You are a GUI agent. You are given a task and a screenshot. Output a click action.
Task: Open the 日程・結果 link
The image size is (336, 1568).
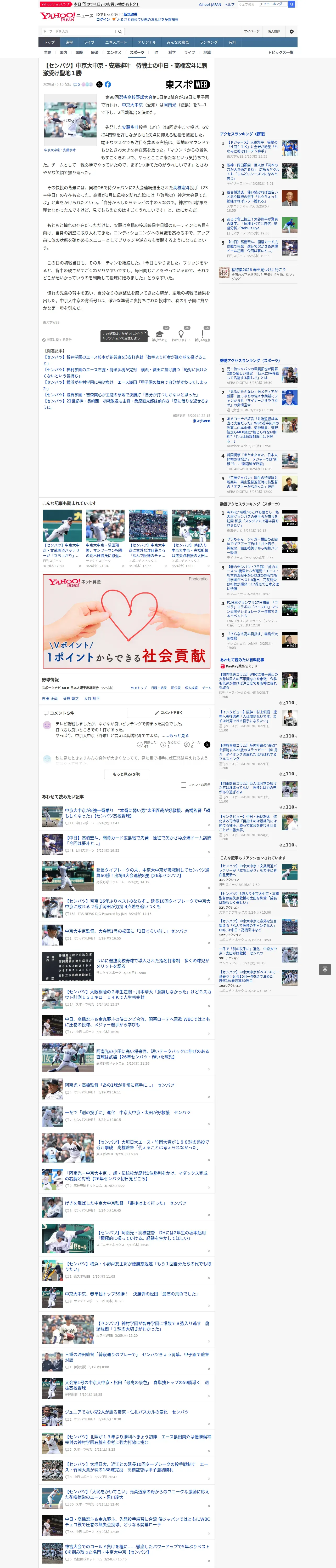(159, 688)
